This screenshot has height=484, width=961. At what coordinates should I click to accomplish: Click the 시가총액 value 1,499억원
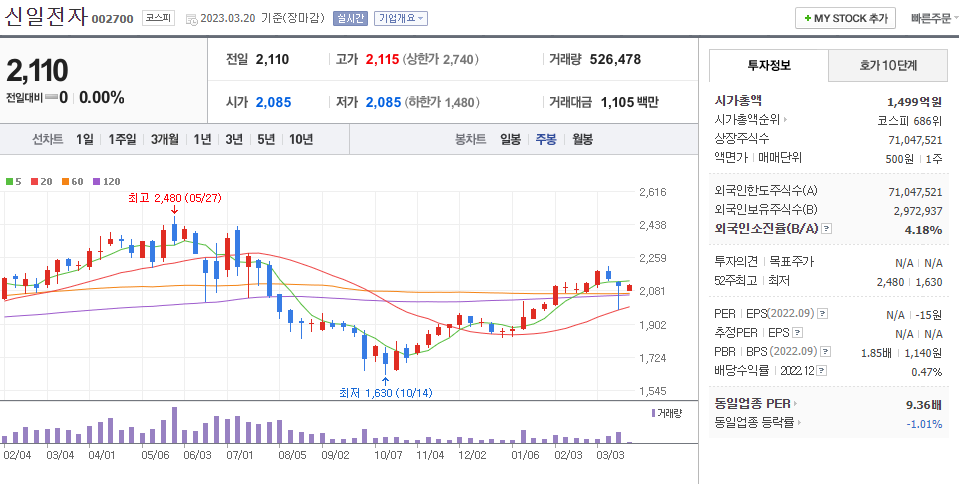[x=914, y=102]
